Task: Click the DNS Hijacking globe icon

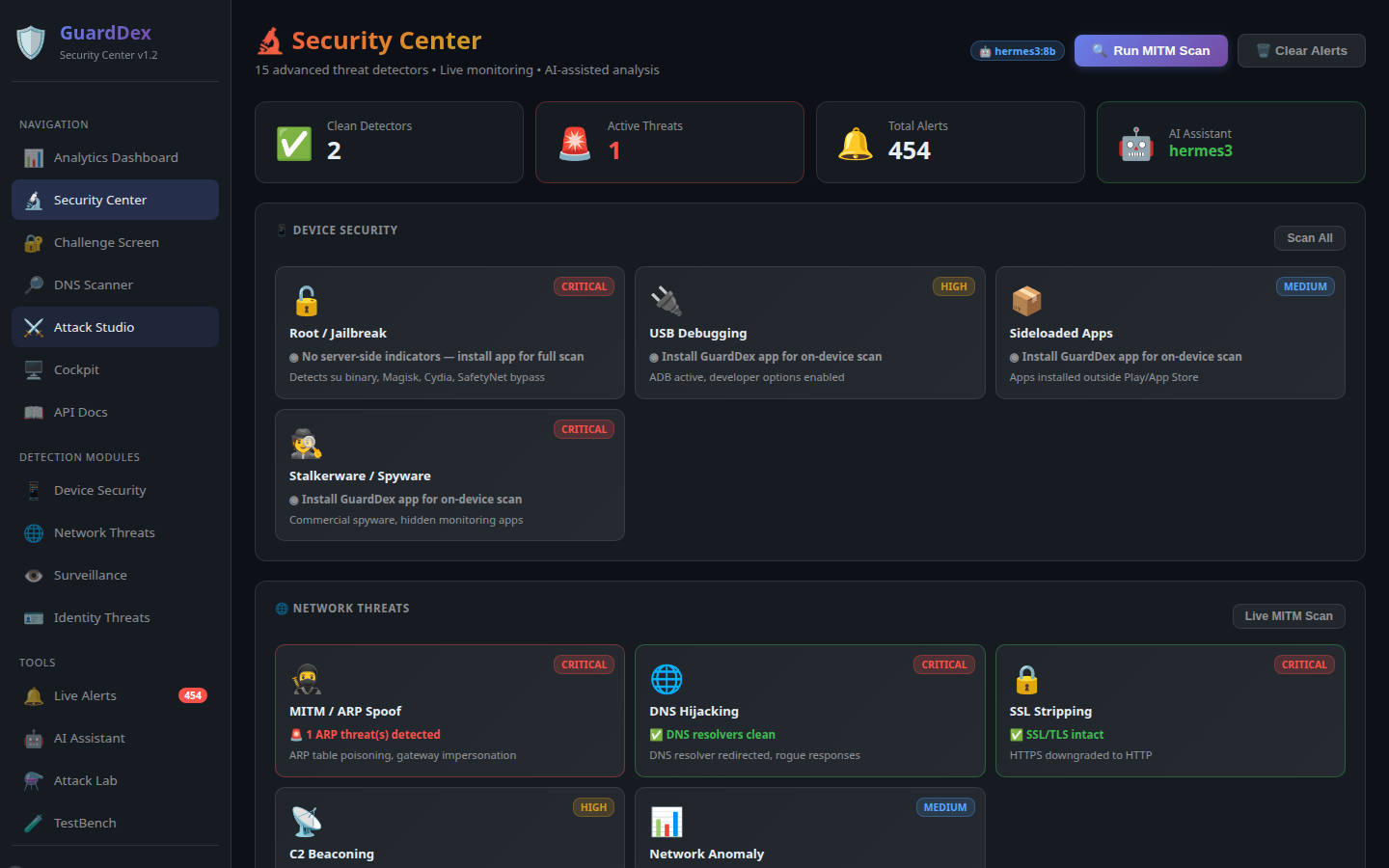Action: click(666, 679)
